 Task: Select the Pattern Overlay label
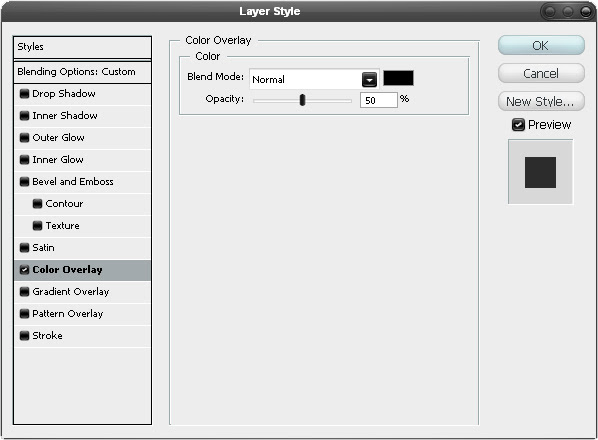point(68,314)
